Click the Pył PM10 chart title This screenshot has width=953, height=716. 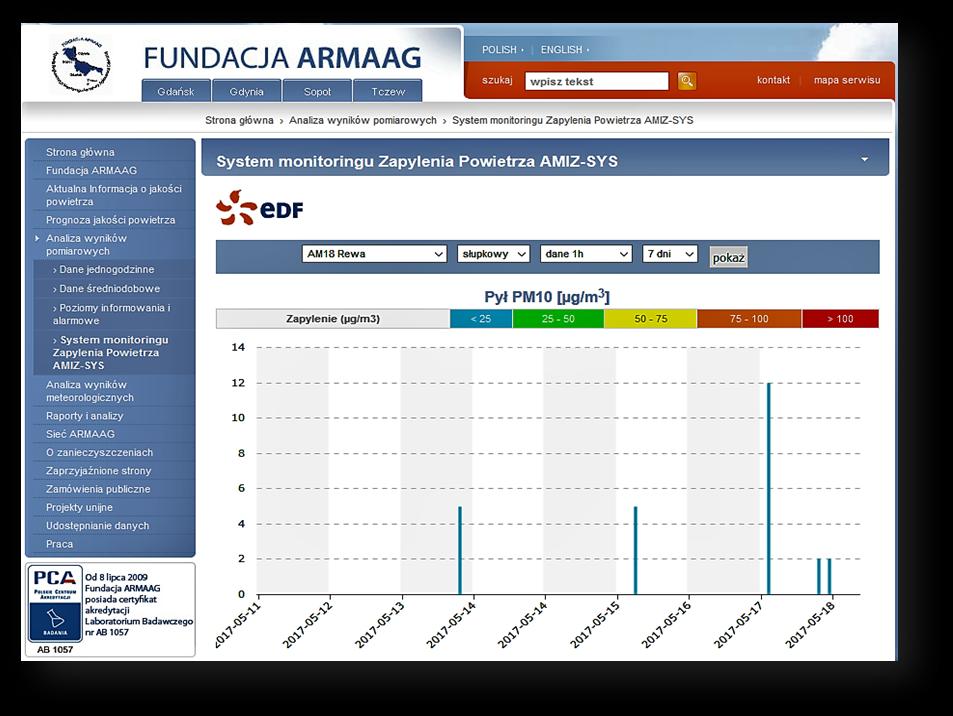pos(546,297)
